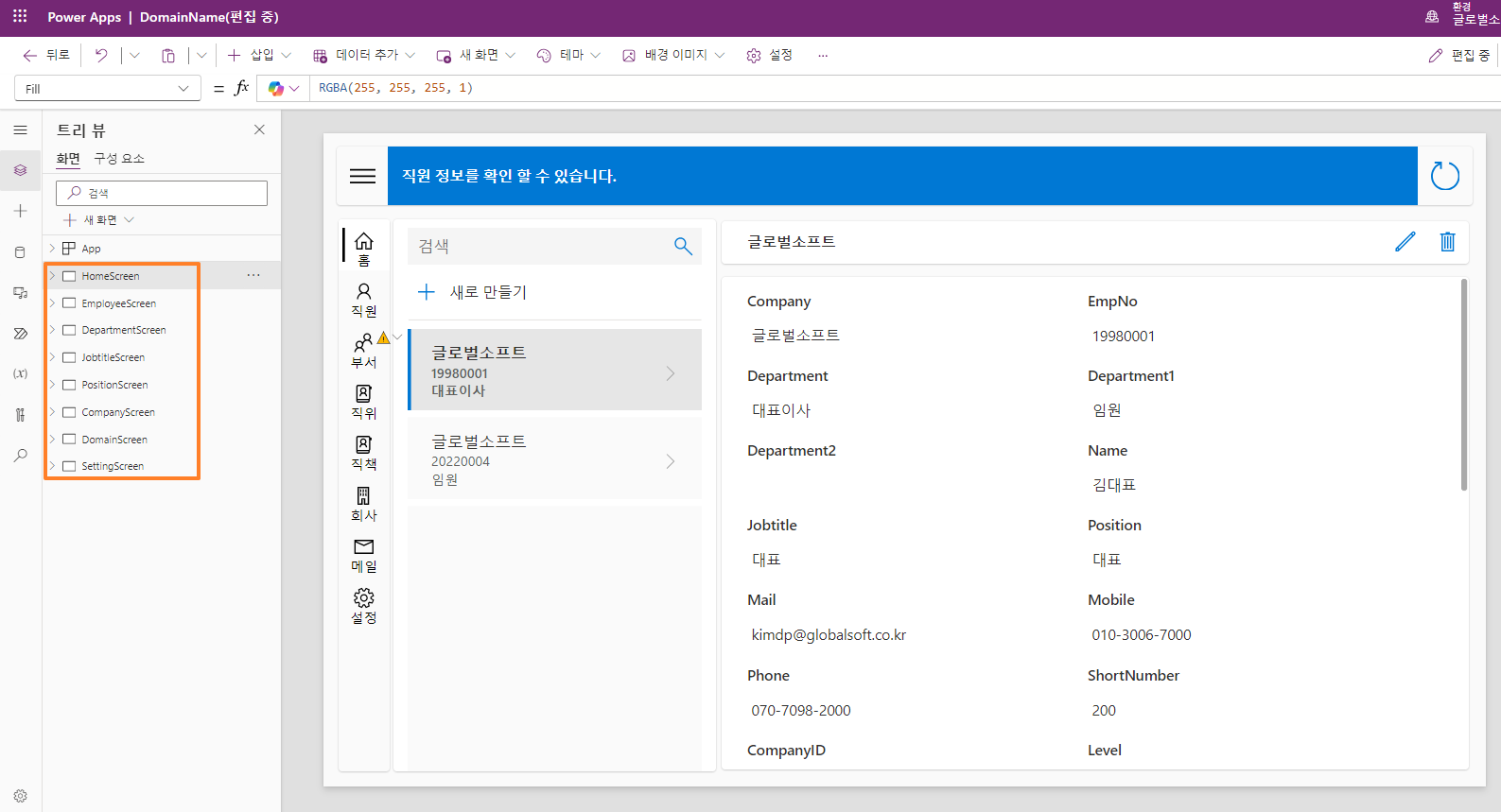
Task: Select list item 19980001 대표이사
Action: point(555,370)
